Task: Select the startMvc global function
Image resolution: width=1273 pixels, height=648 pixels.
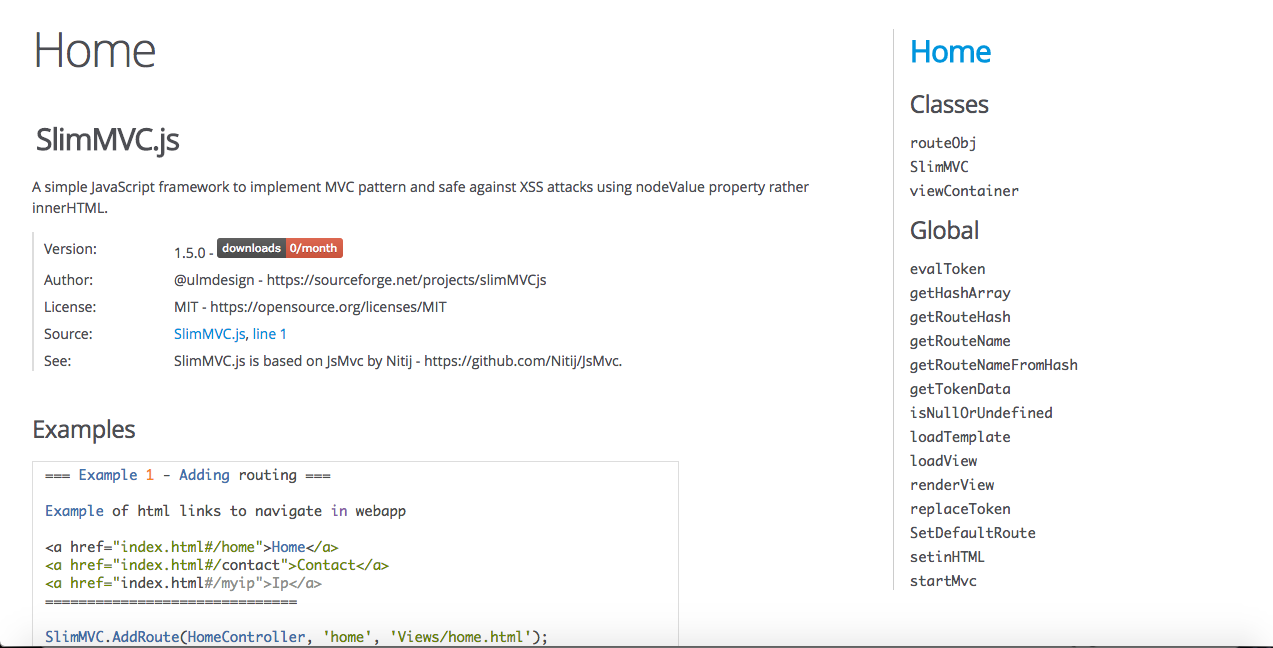Action: 942,580
